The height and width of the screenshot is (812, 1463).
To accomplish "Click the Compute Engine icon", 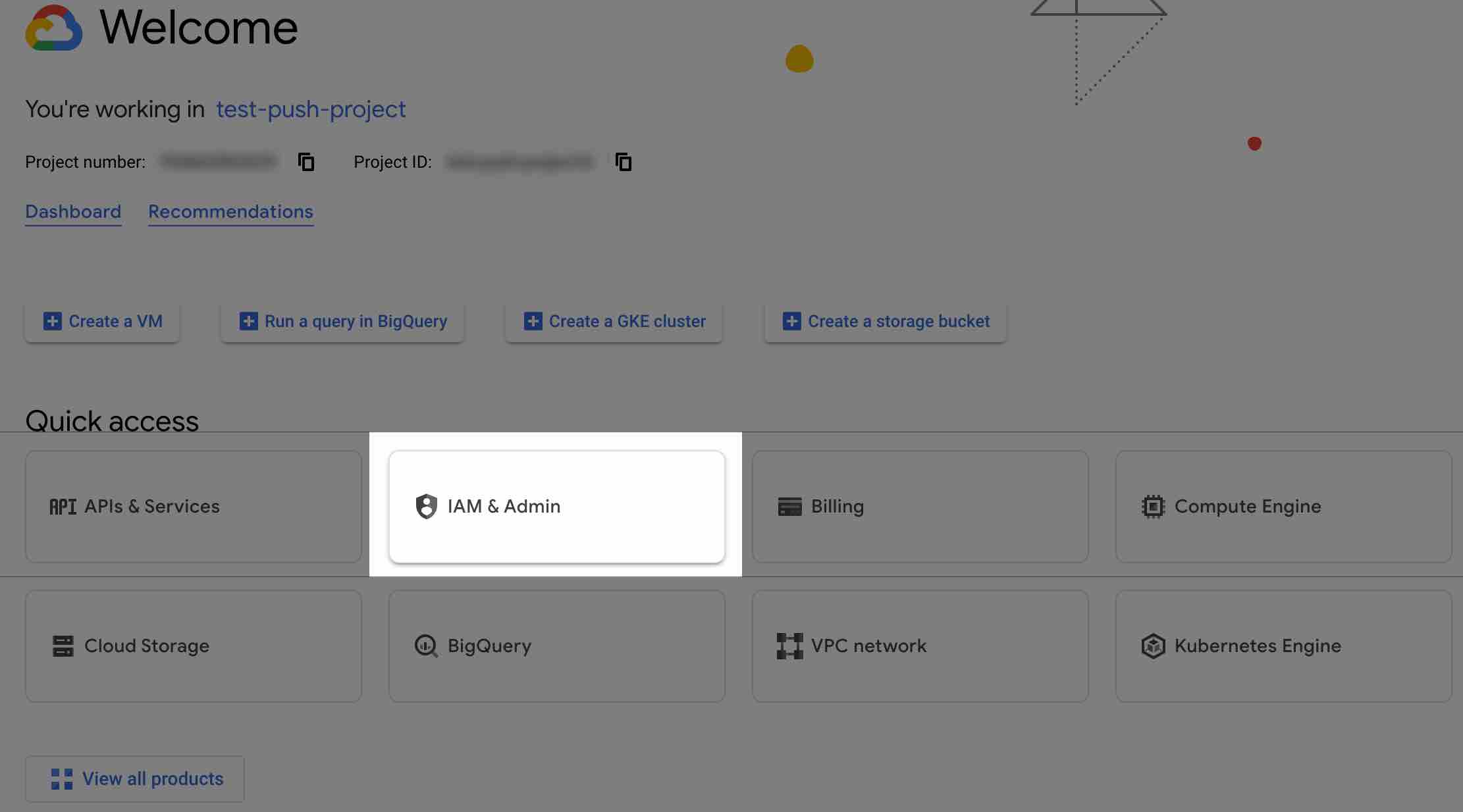I will click(x=1152, y=506).
